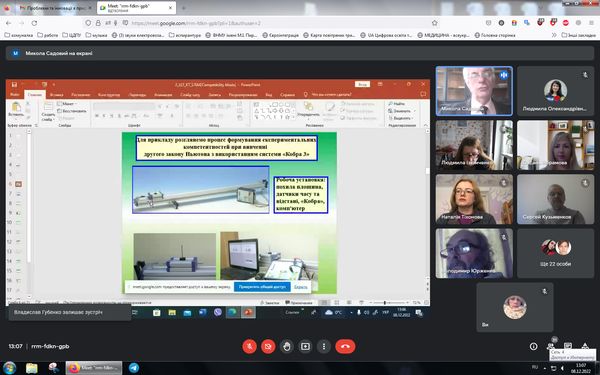The height and width of the screenshot is (375, 600).
Task: Open Telegram from the taskbar
Action: tap(134, 368)
